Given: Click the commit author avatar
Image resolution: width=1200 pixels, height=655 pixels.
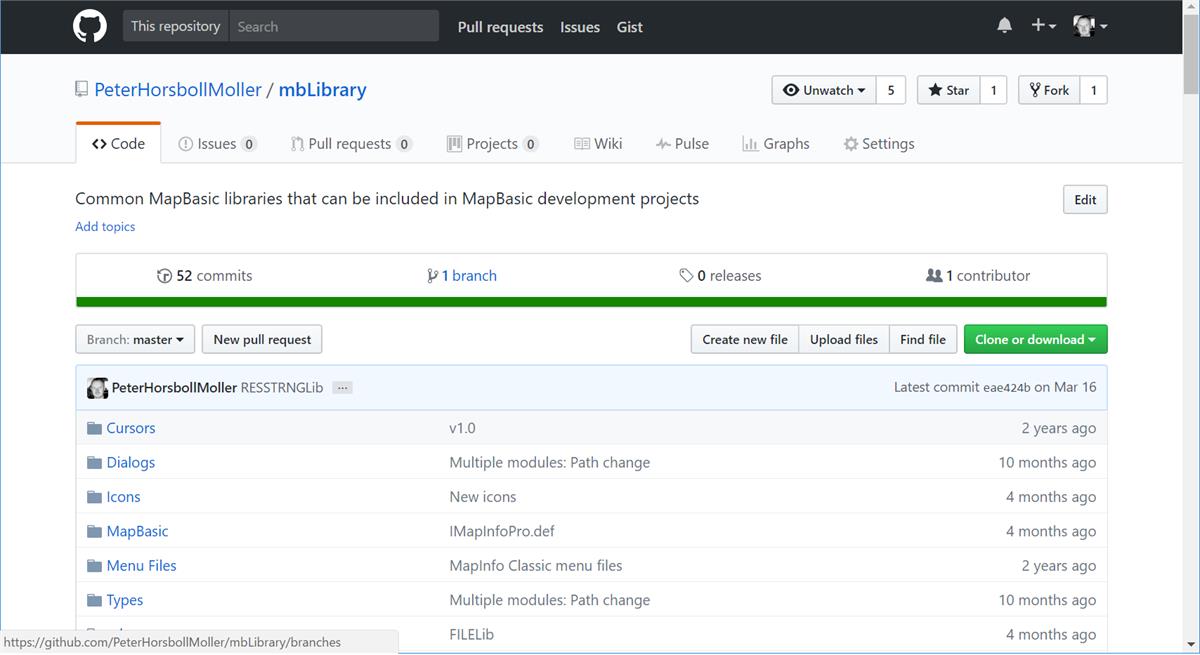Looking at the screenshot, I should click(x=97, y=388).
